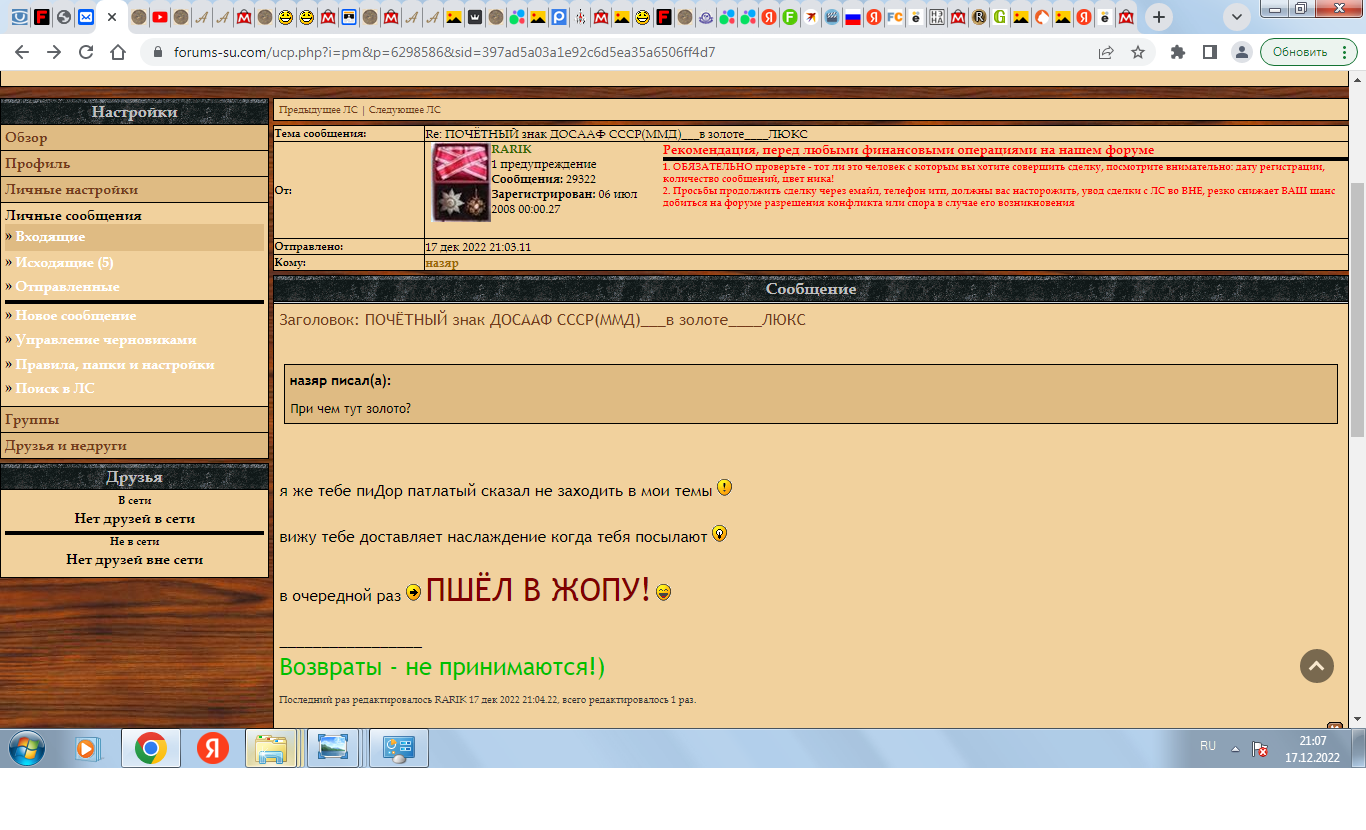Click RARIK's medal avatar image
Screen dimensions: 1366x830
461,182
